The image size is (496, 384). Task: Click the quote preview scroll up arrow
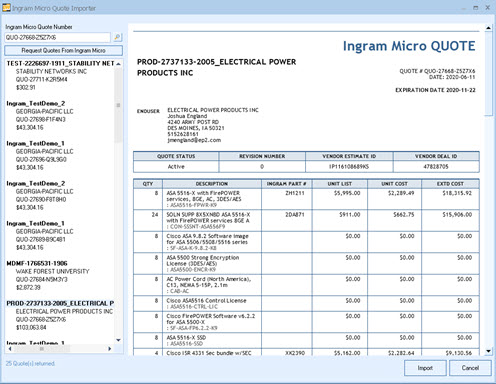(x=488, y=28)
